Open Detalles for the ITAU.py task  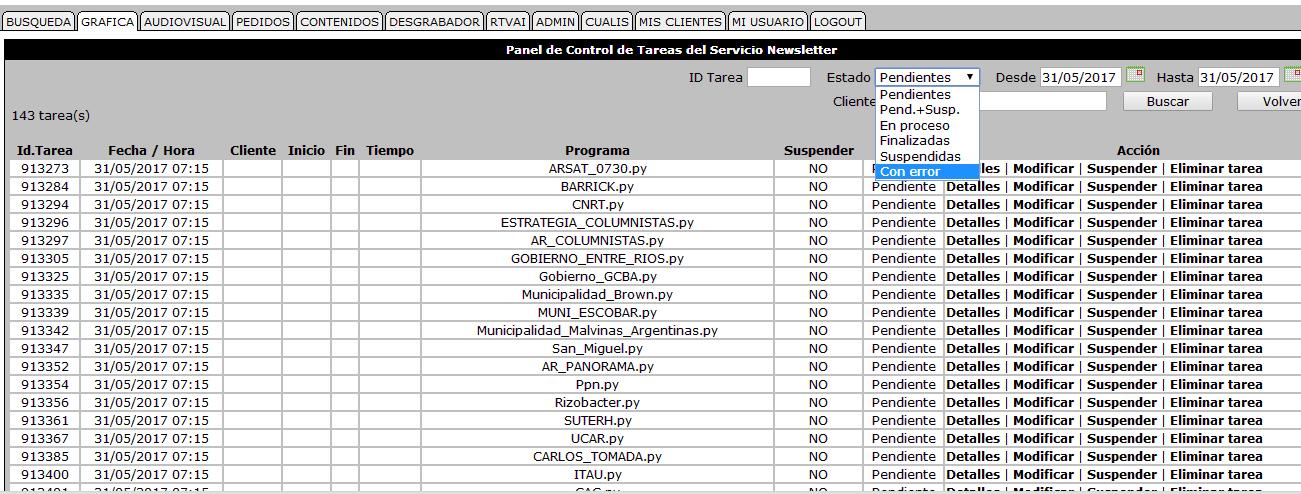click(973, 475)
